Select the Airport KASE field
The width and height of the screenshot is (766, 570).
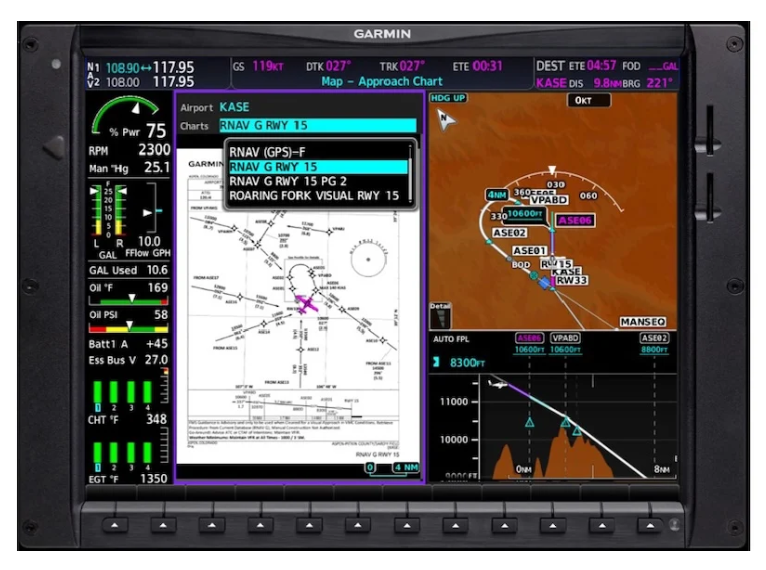(x=234, y=107)
